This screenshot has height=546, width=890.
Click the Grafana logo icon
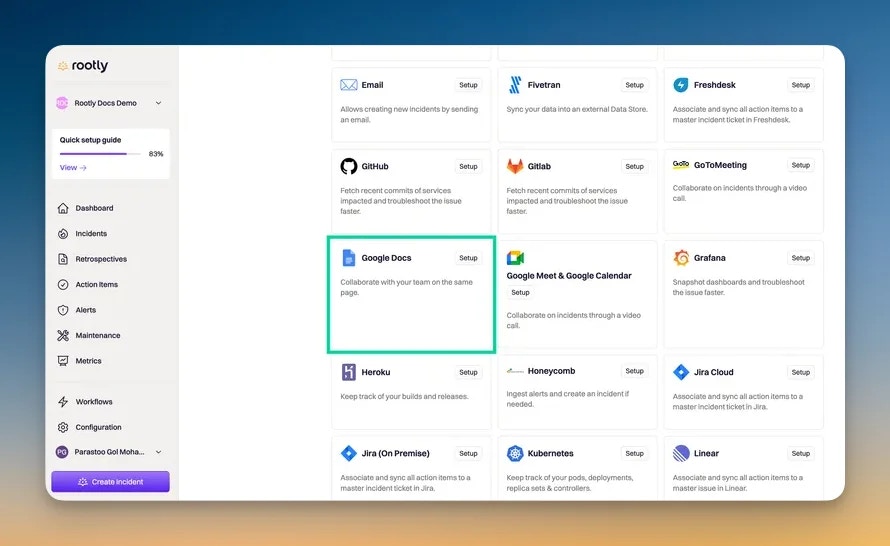[x=681, y=258]
